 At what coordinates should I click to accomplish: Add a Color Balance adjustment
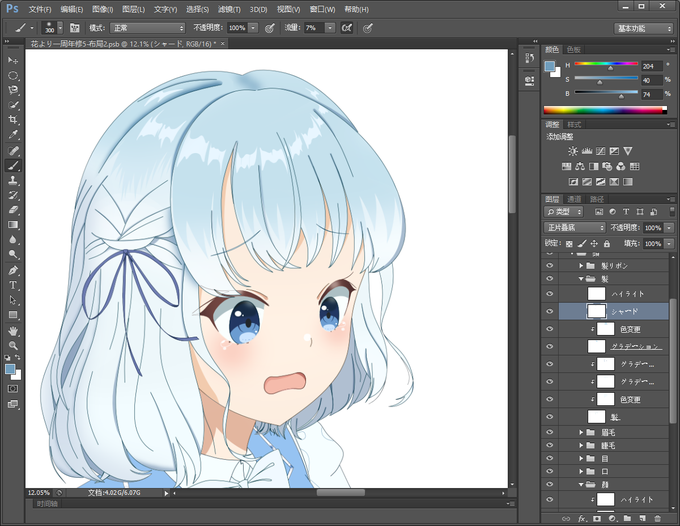[580, 167]
